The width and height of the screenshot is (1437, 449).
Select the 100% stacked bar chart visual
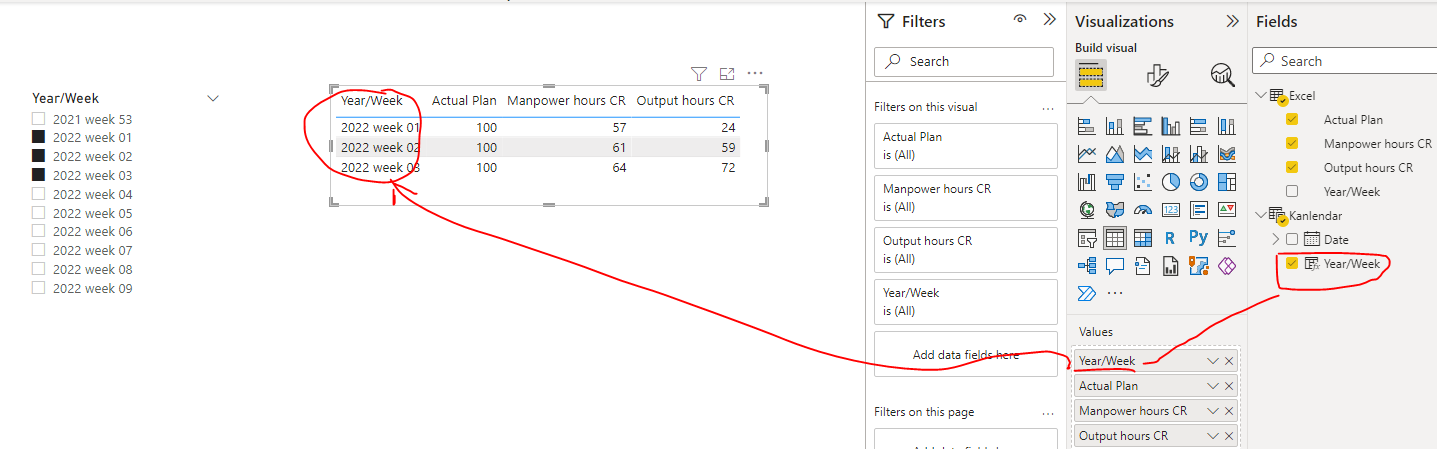coord(1199,127)
